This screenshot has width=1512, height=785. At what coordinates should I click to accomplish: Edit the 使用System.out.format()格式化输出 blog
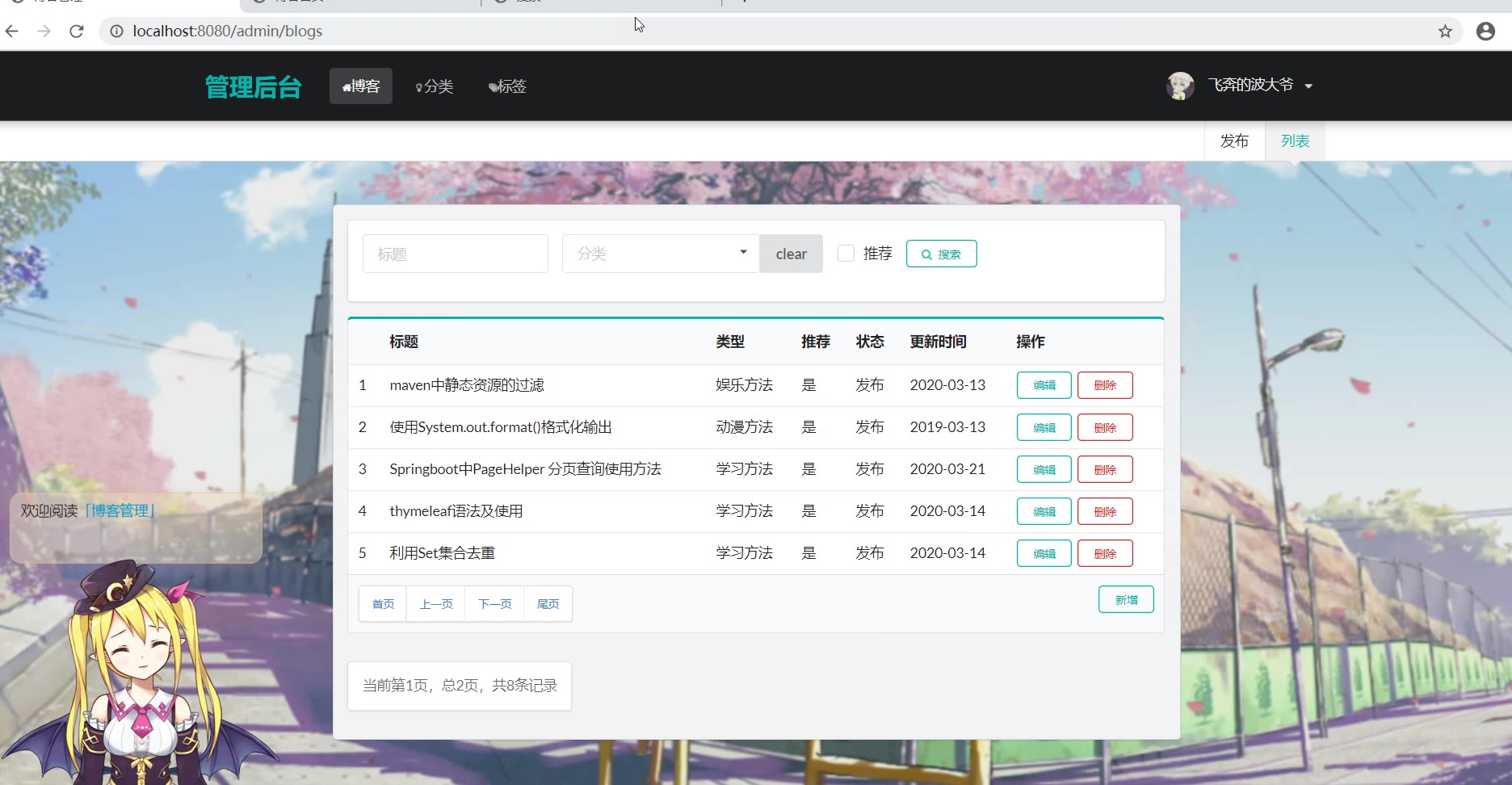1044,427
